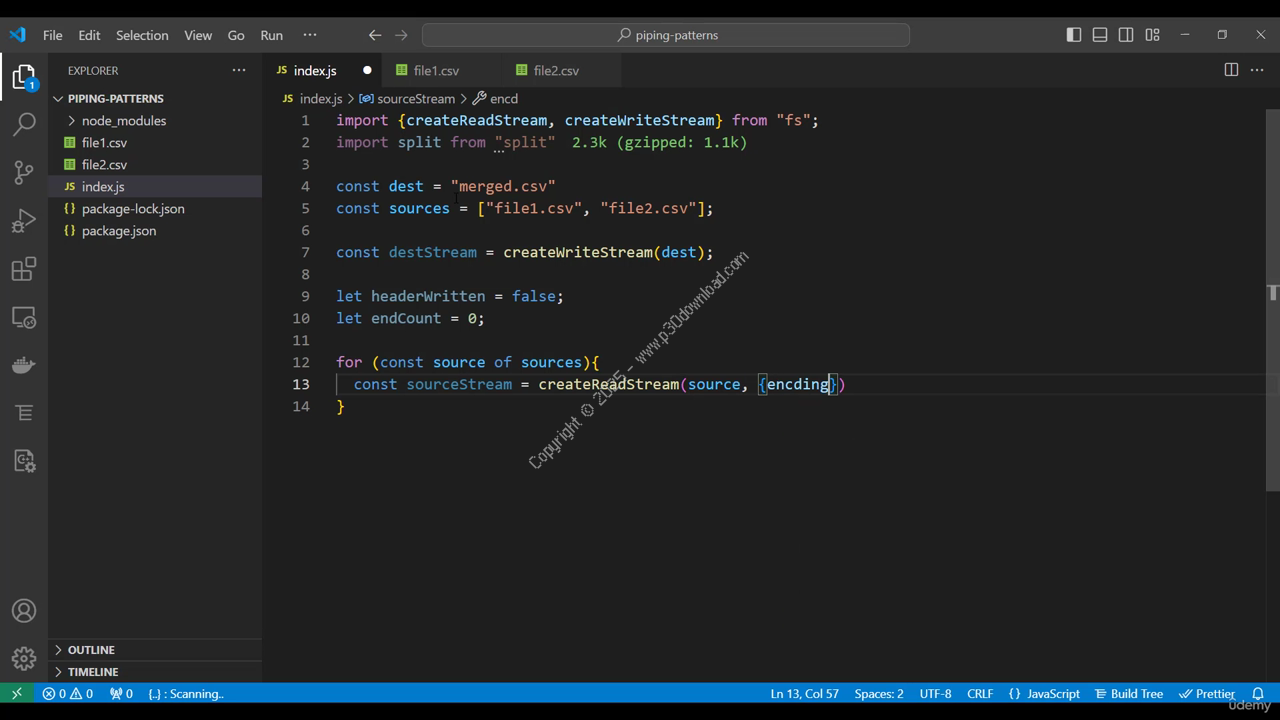Click Ln 13, Col 57 in status bar
This screenshot has width=1280, height=720.
[x=804, y=693]
